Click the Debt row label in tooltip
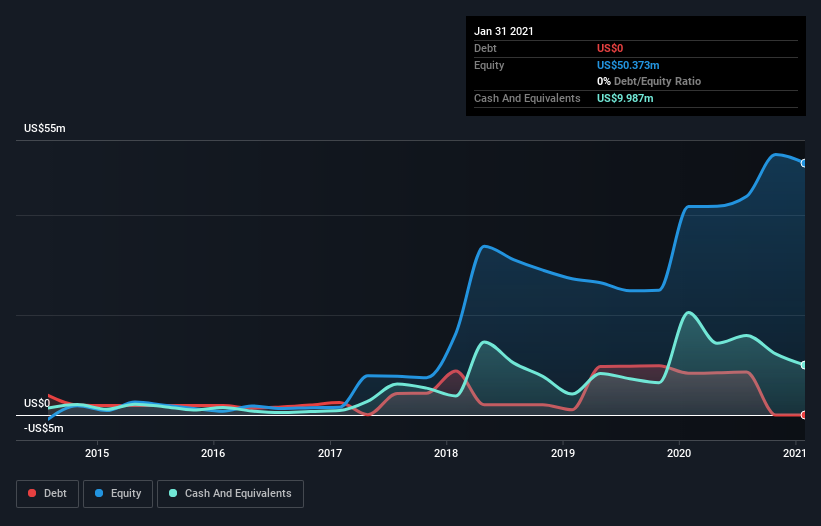This screenshot has height=526, width=821. 485,48
